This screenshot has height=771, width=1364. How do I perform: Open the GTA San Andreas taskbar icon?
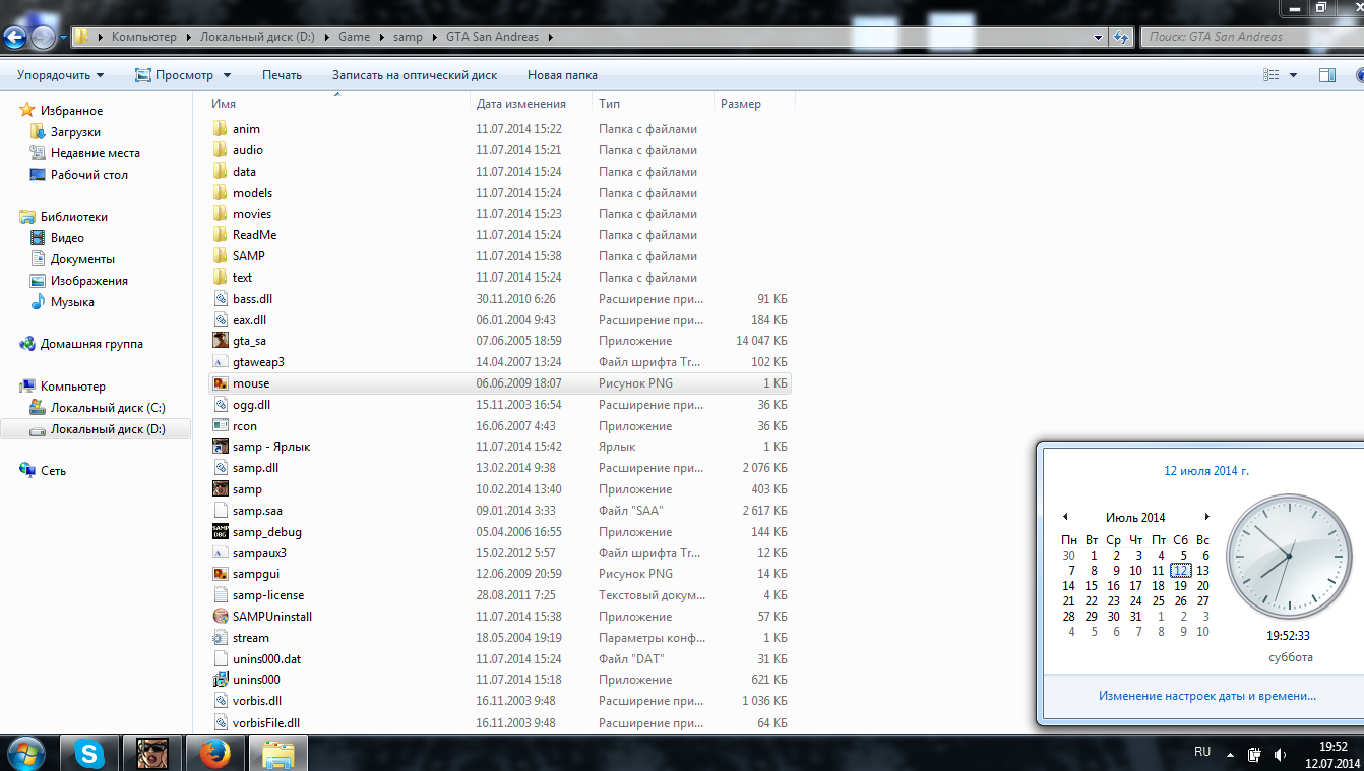click(x=152, y=753)
